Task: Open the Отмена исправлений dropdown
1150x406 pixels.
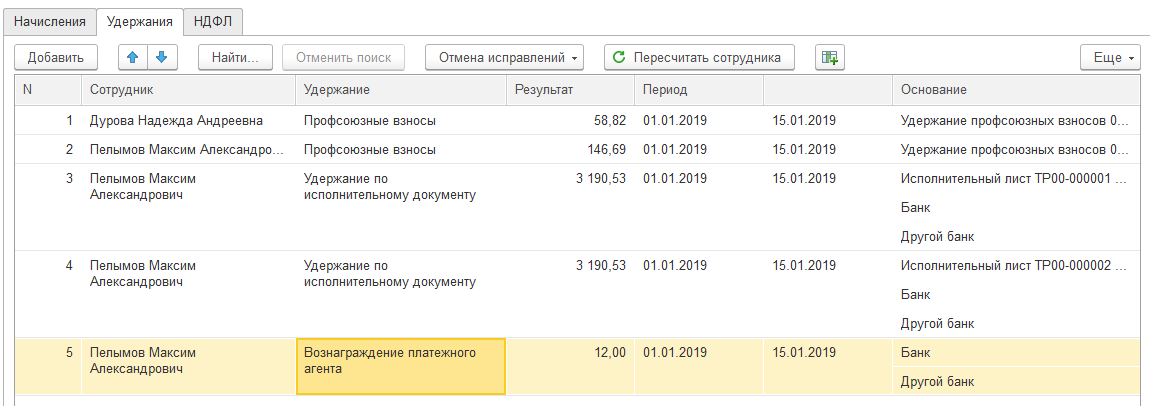Action: [x=509, y=57]
